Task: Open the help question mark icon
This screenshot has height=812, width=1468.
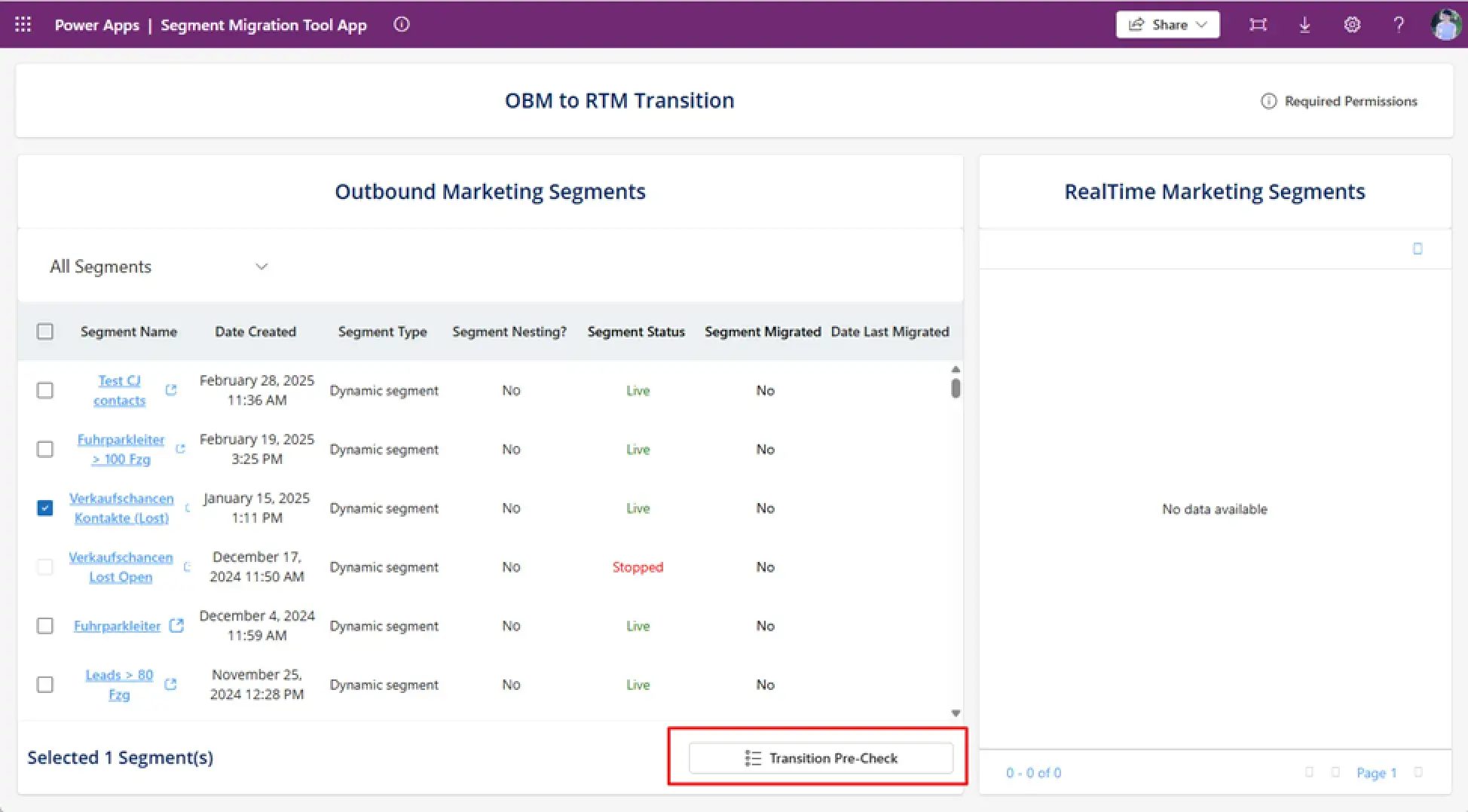Action: click(x=1399, y=25)
